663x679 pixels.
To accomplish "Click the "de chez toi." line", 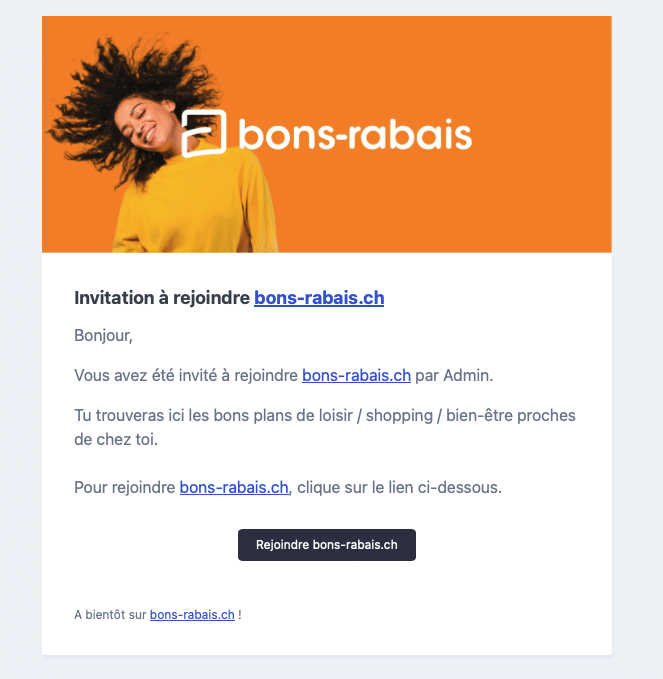I will coord(116,439).
